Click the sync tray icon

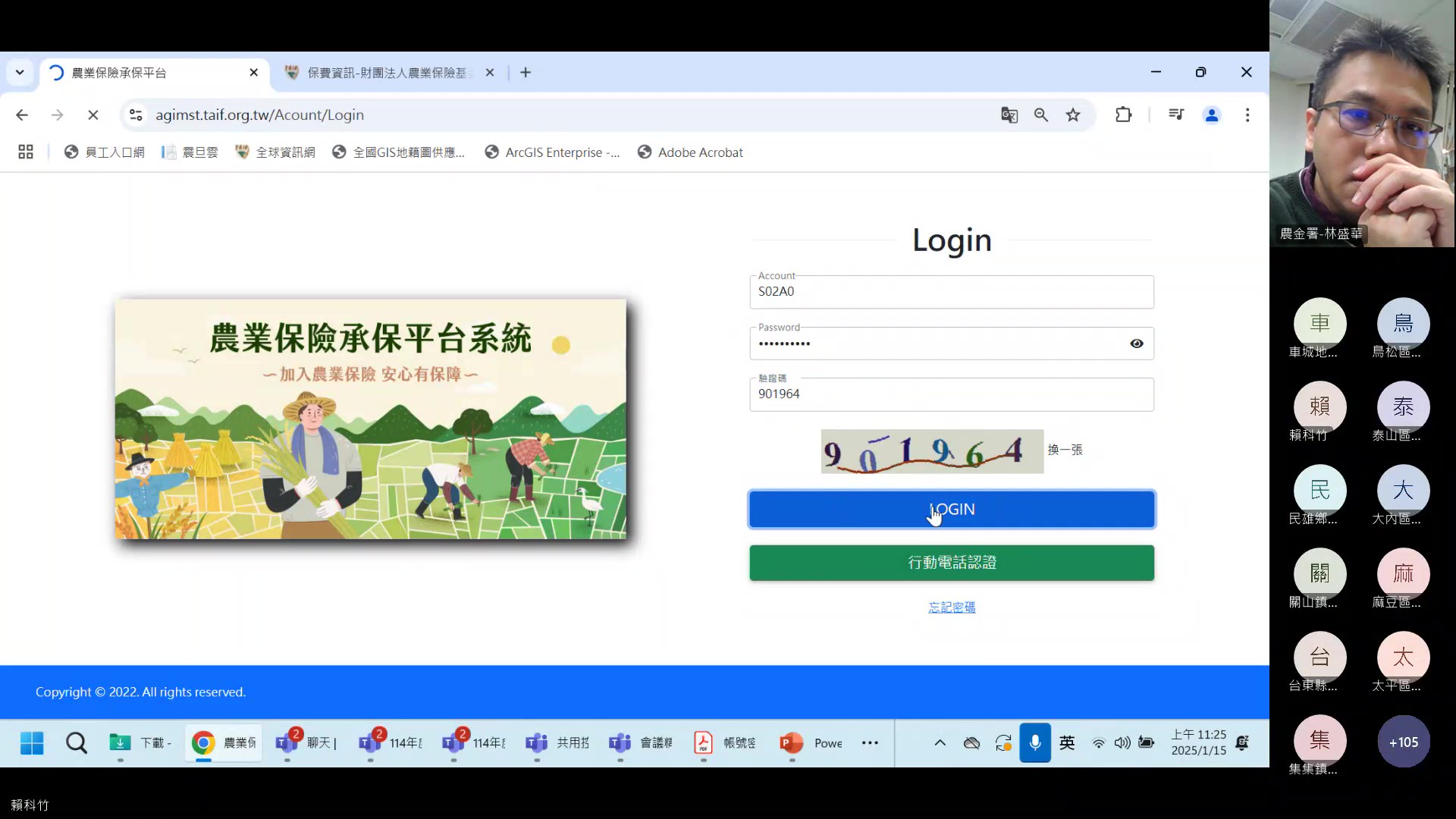(x=1003, y=743)
